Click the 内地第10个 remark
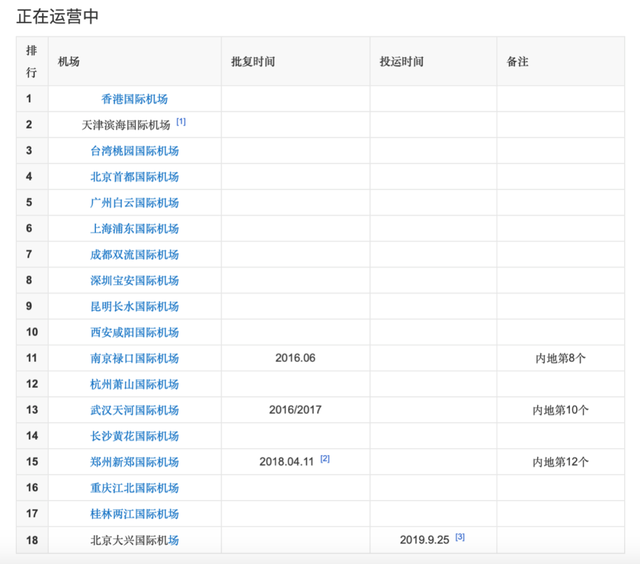This screenshot has height=564, width=640. [x=560, y=410]
